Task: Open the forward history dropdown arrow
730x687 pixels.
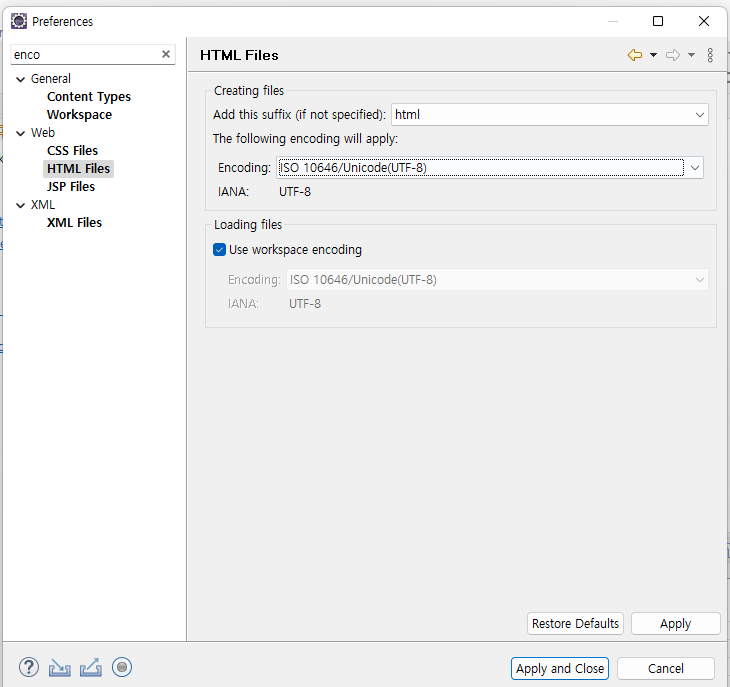Action: point(691,55)
